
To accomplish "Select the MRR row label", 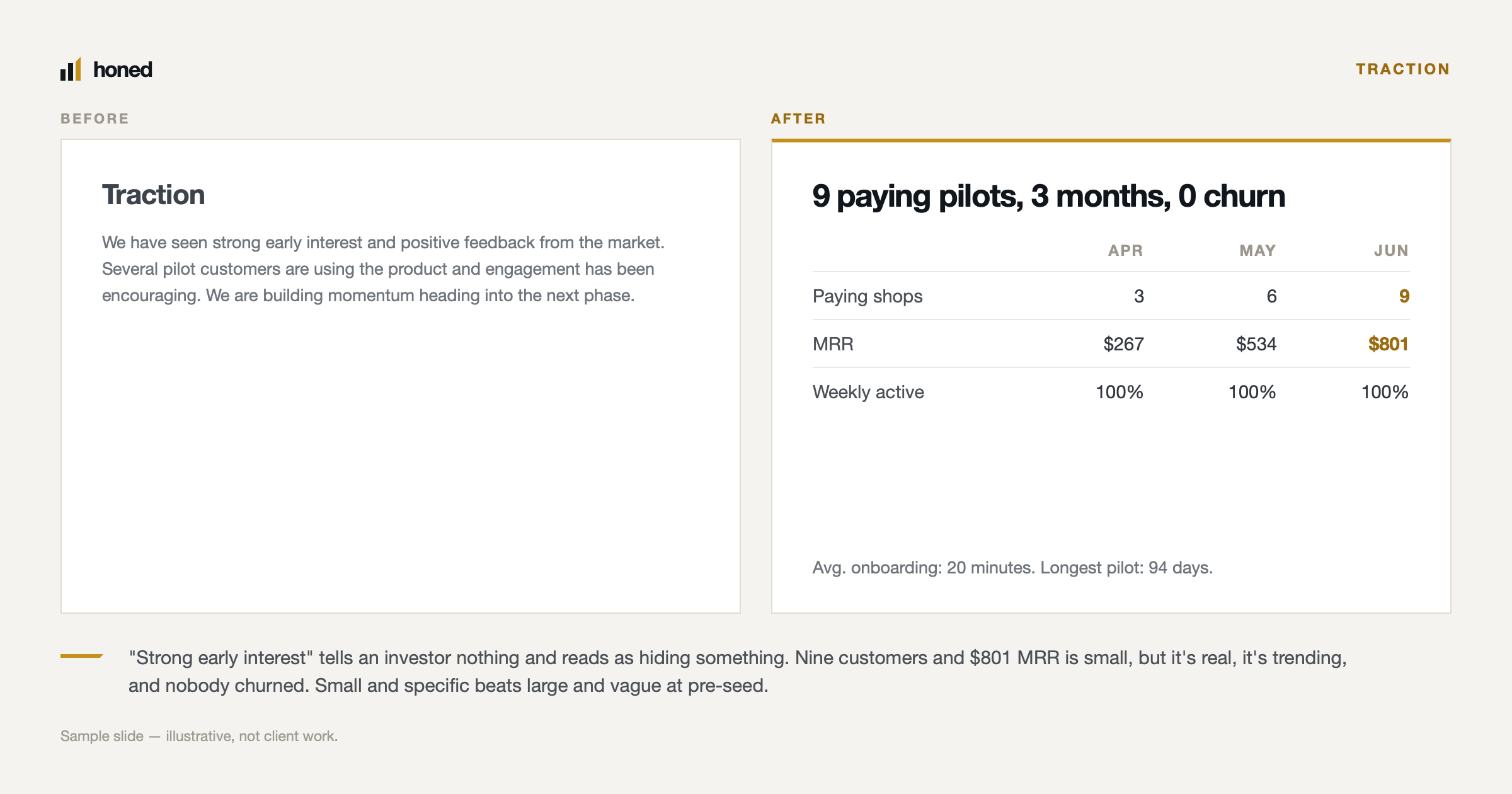I will (833, 344).
